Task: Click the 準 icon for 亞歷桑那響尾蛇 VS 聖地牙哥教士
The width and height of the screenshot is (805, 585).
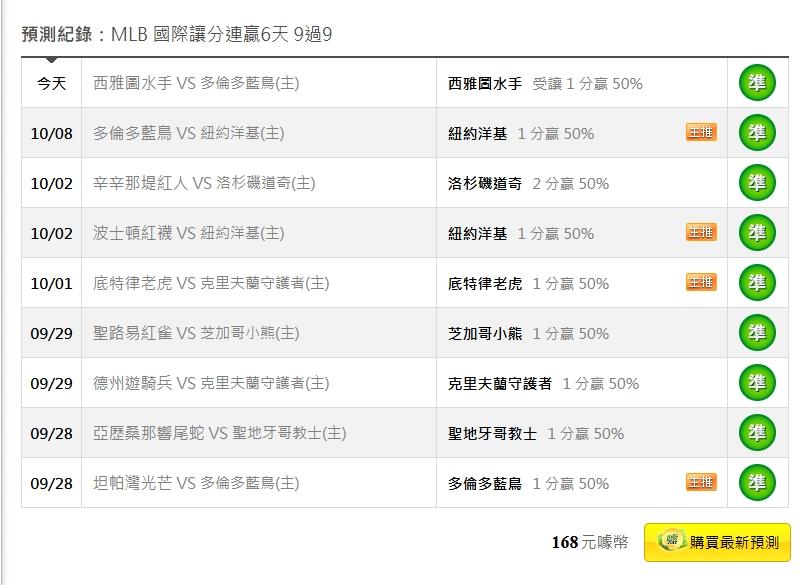Action: [x=757, y=433]
